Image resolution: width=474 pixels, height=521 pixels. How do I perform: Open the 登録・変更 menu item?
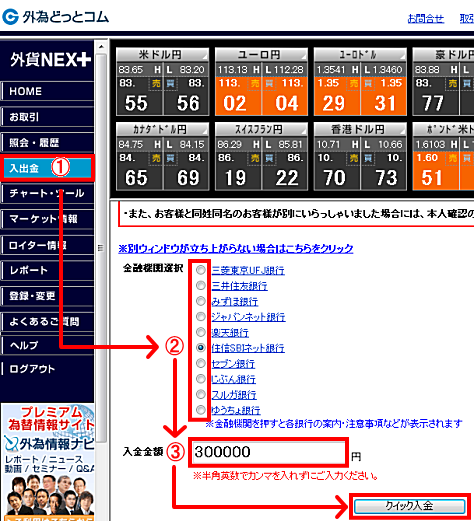47,296
